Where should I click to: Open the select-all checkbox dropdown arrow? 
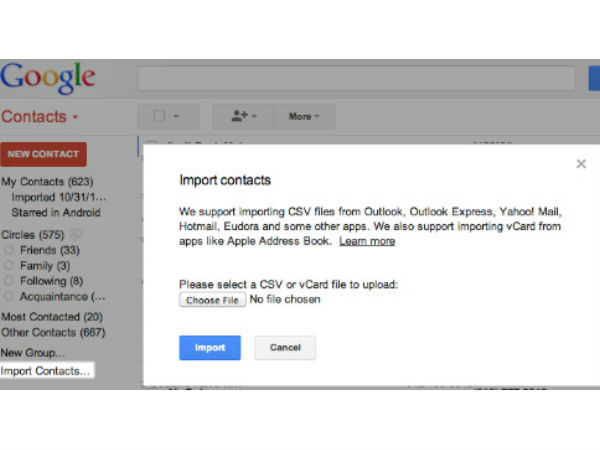pos(176,117)
